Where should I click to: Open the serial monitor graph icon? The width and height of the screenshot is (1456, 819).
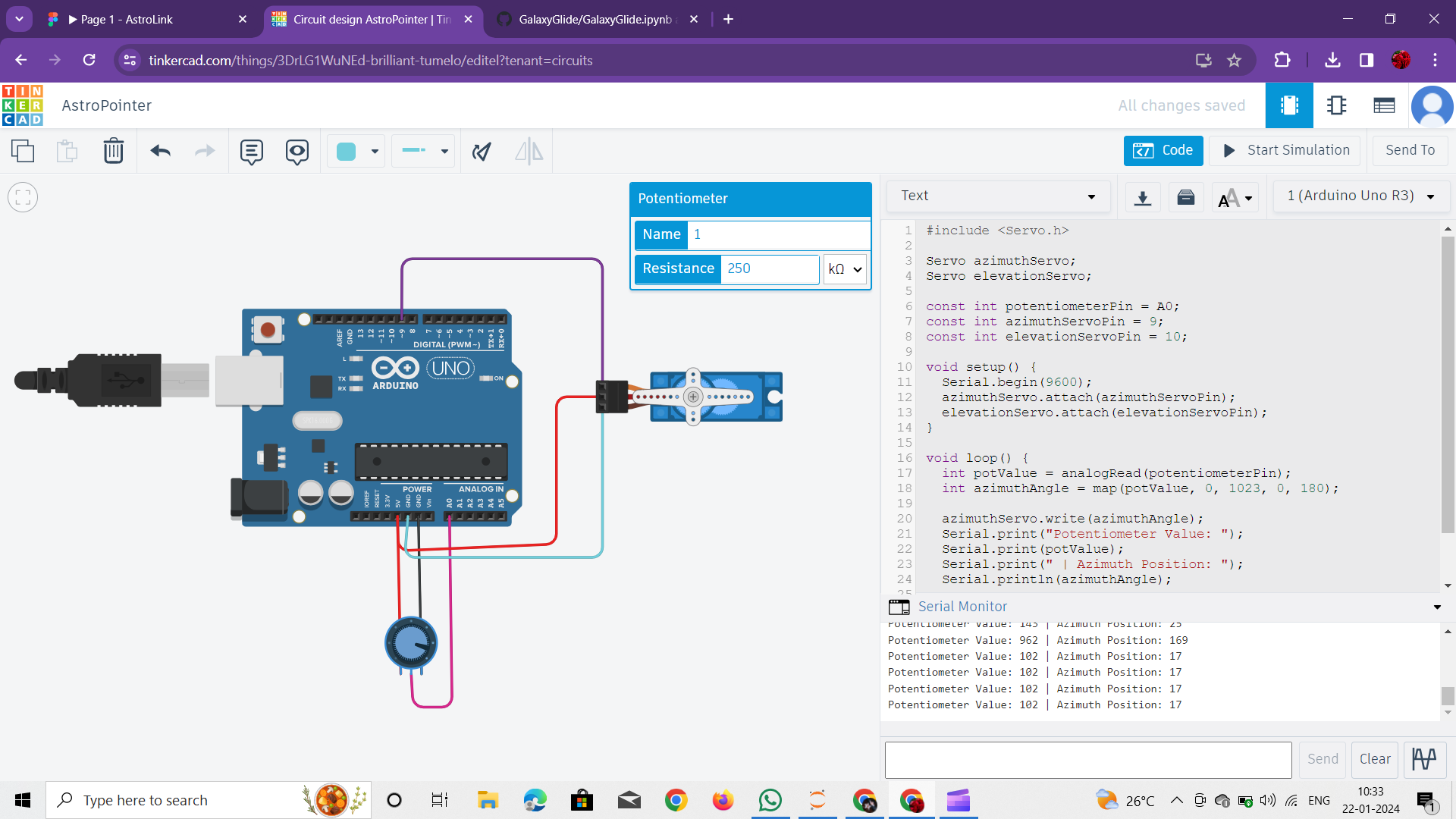(1423, 759)
